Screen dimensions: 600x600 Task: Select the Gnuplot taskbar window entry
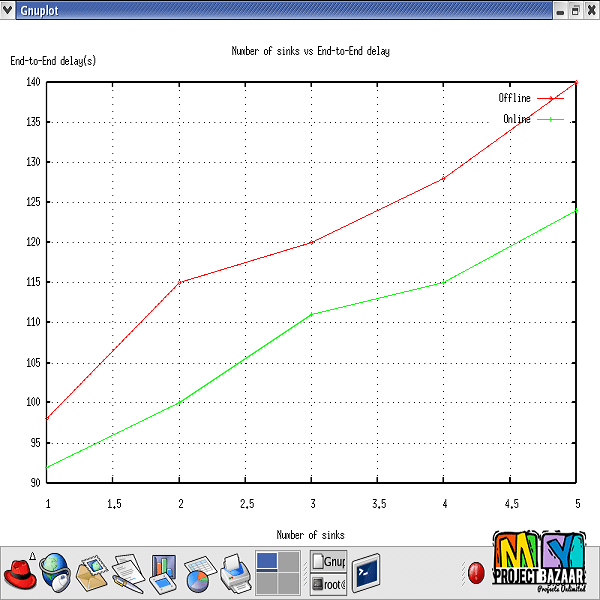click(328, 562)
